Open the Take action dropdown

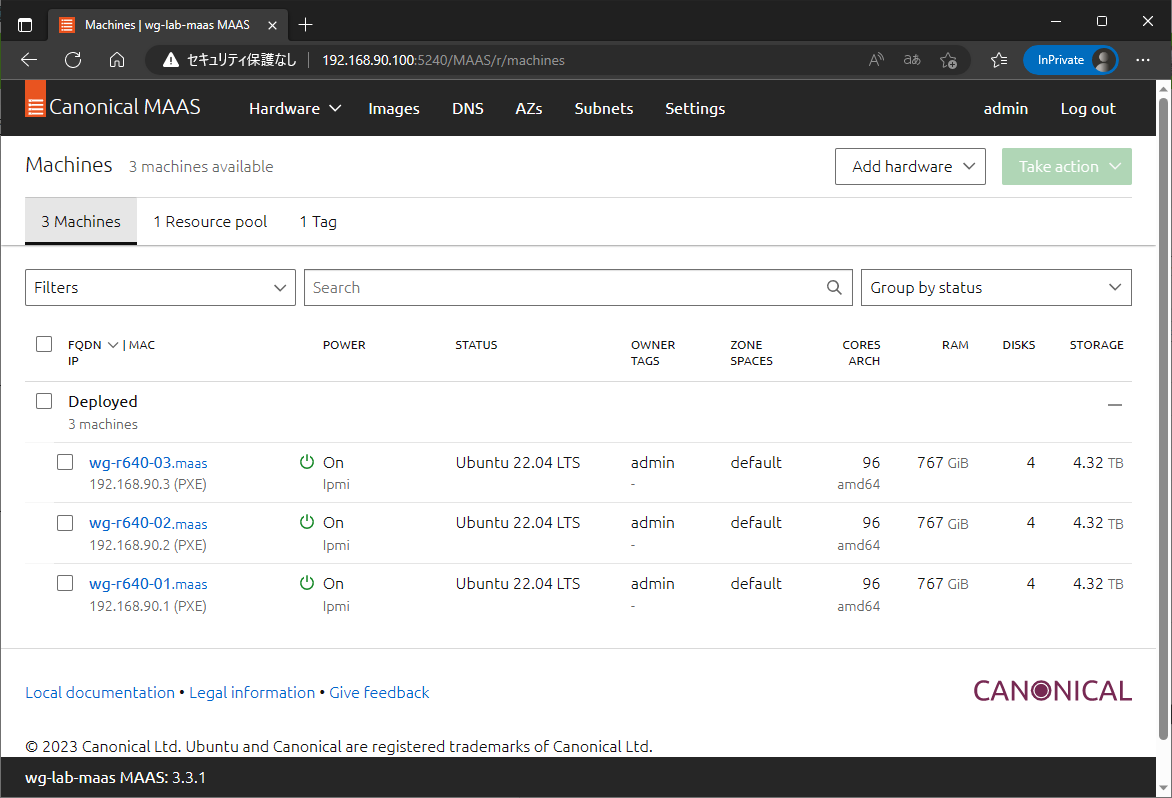coord(1067,166)
